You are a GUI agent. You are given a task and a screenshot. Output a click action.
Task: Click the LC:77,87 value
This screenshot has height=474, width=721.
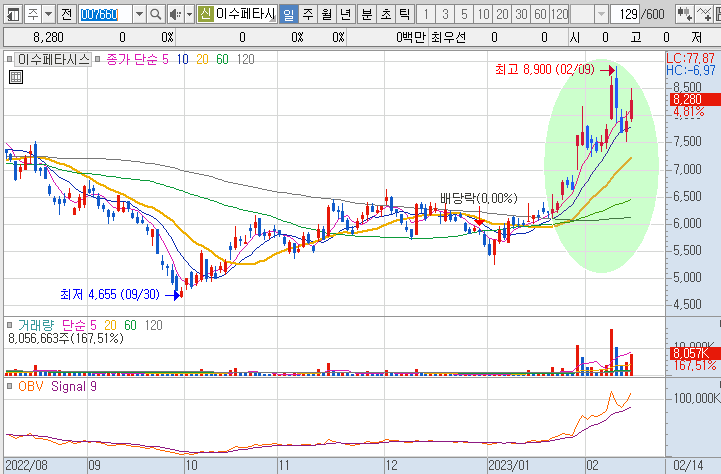click(691, 58)
